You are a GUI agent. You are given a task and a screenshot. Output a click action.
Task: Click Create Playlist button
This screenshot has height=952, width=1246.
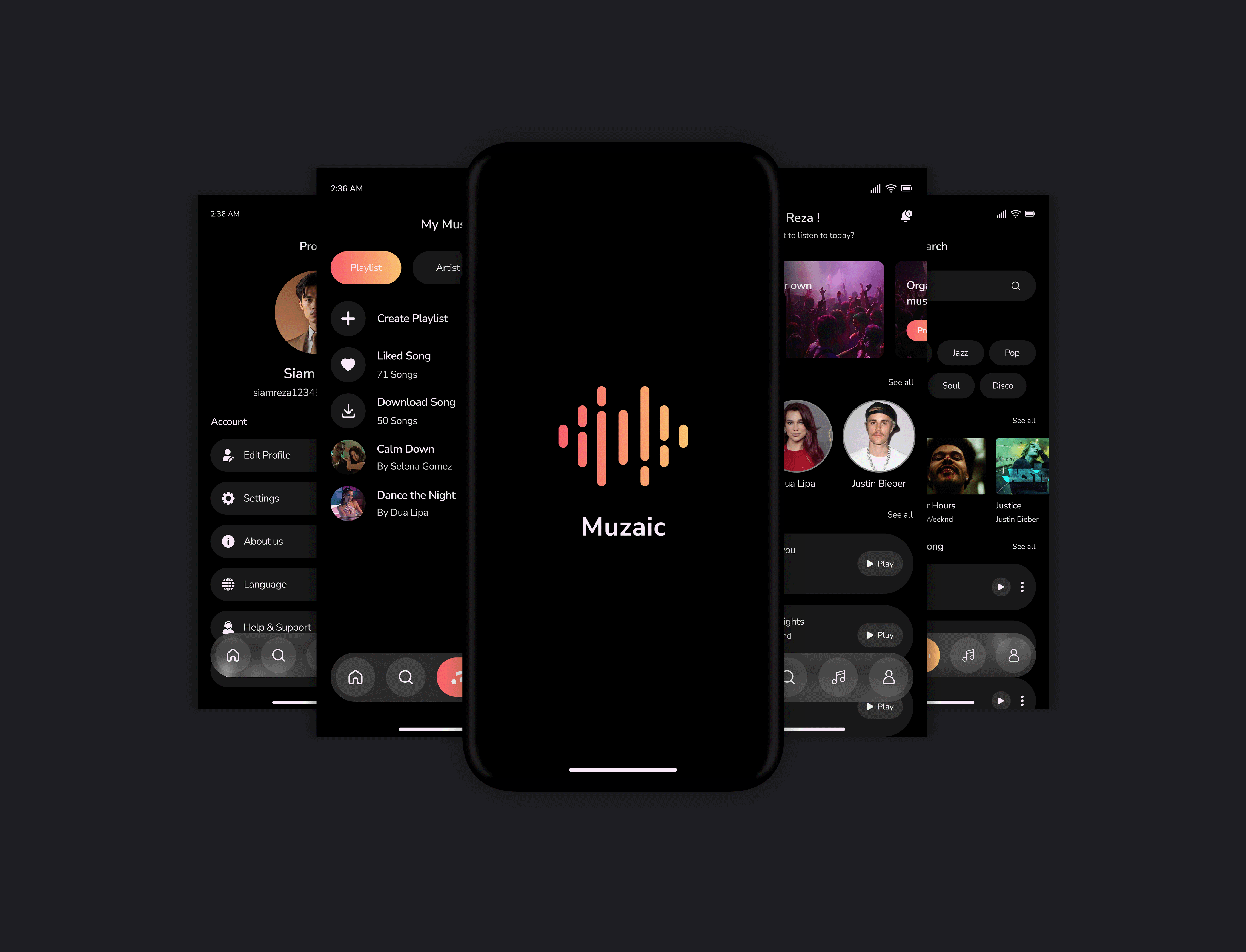(x=393, y=318)
